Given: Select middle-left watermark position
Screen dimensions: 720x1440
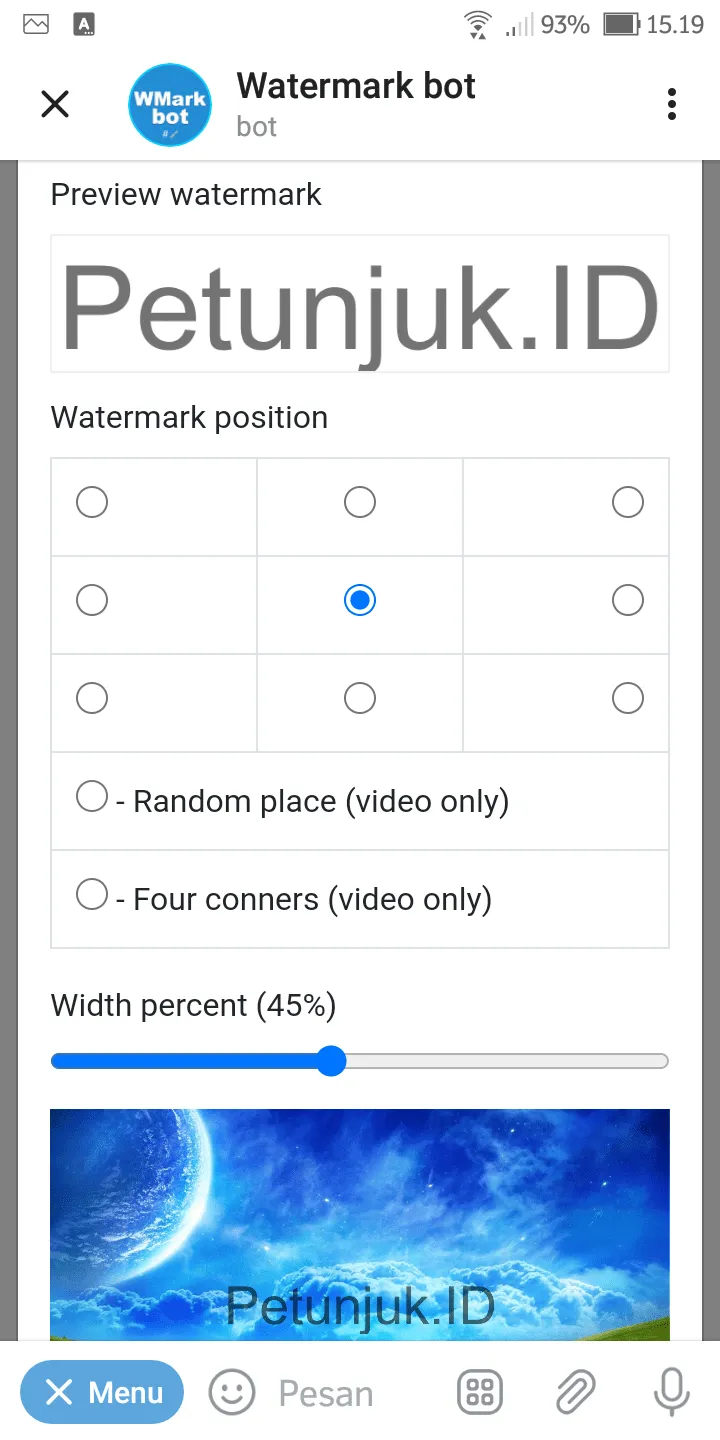Looking at the screenshot, I should tap(92, 600).
